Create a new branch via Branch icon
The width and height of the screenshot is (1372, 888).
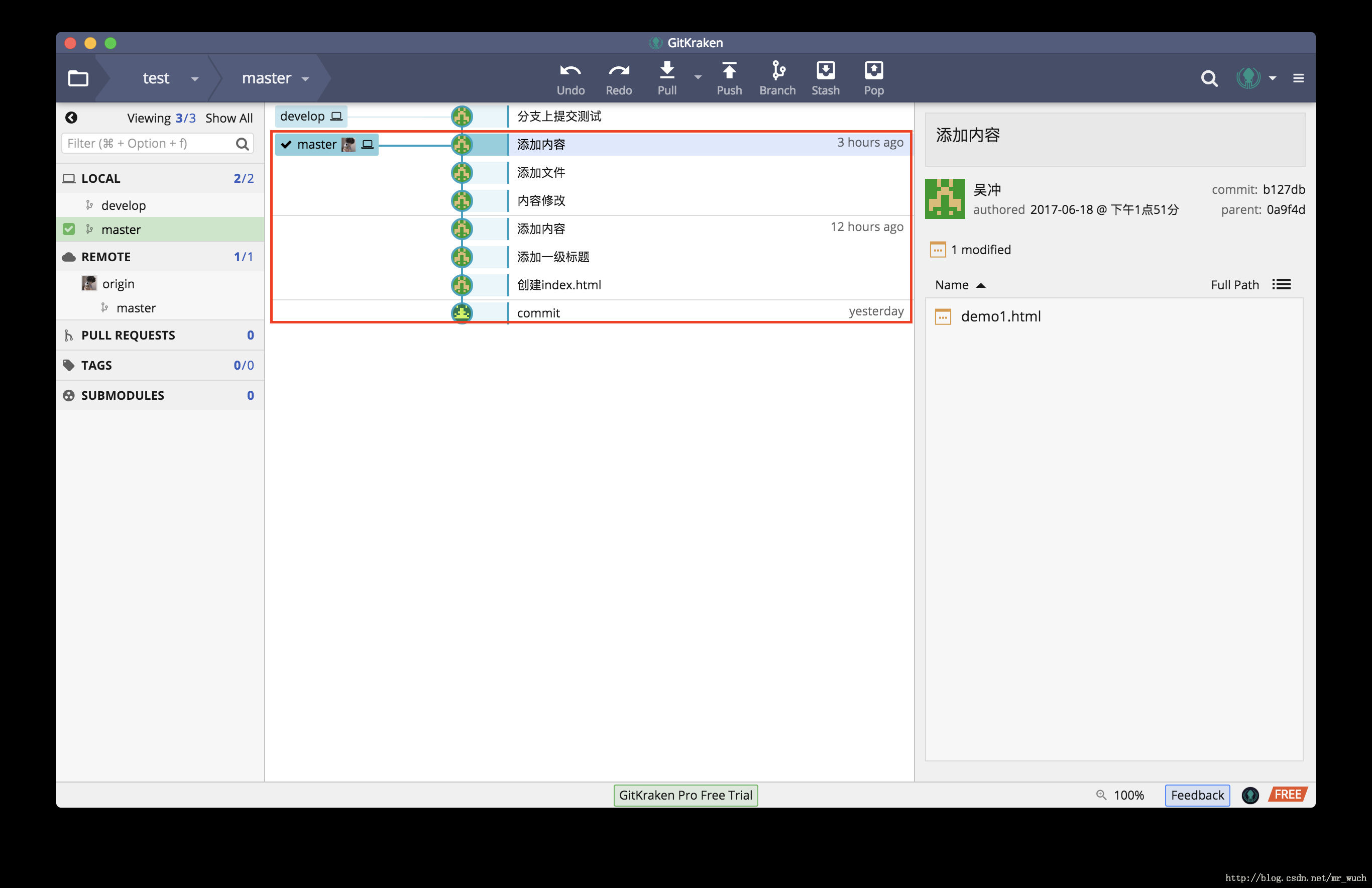click(778, 71)
